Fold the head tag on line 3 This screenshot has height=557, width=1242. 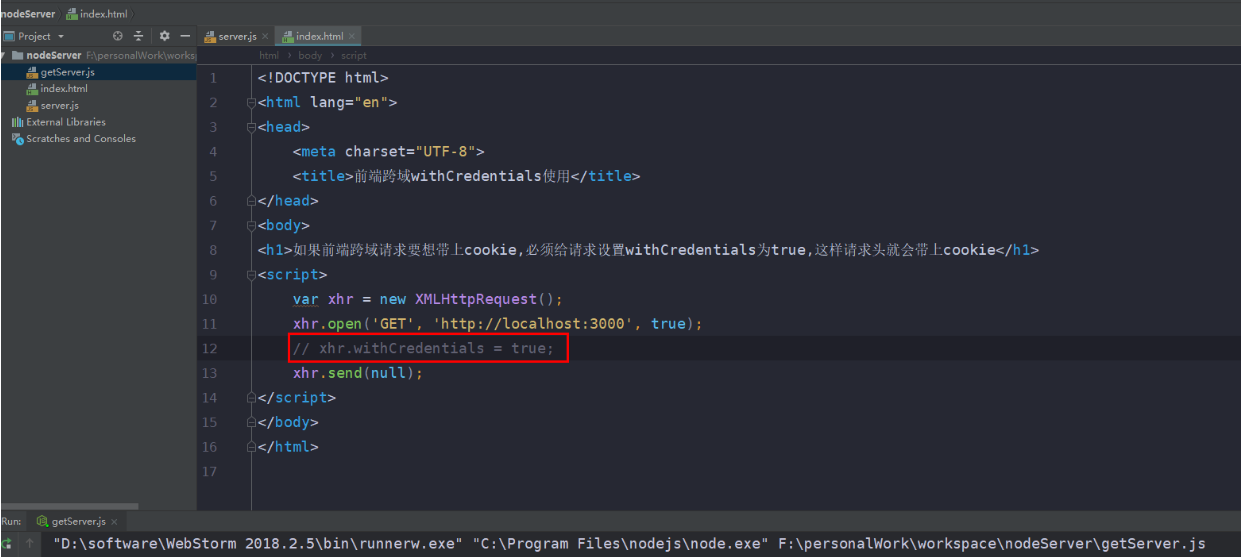250,127
